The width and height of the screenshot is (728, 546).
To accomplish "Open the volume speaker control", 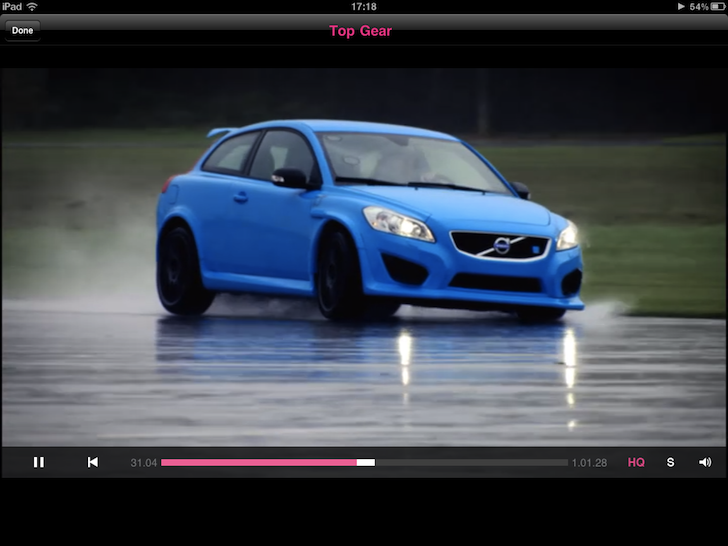I will click(705, 462).
